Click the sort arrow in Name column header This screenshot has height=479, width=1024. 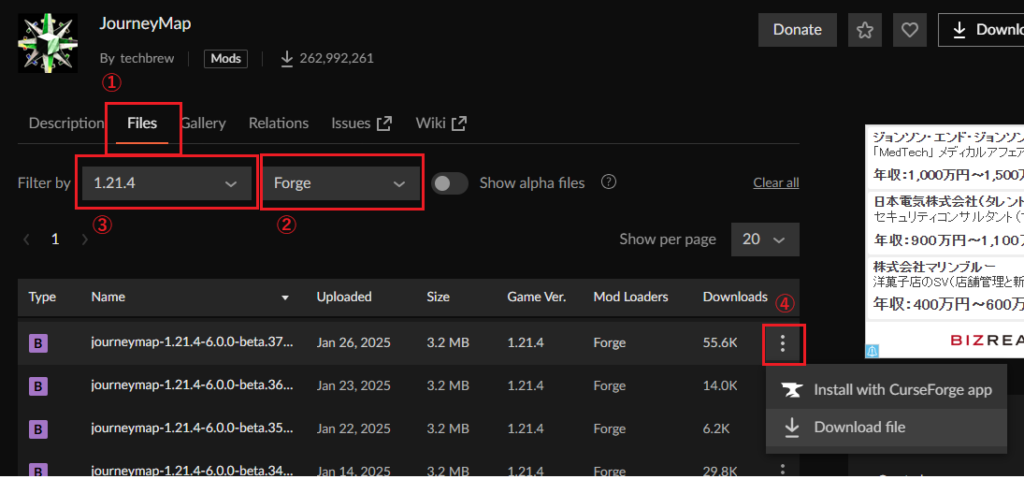(285, 298)
